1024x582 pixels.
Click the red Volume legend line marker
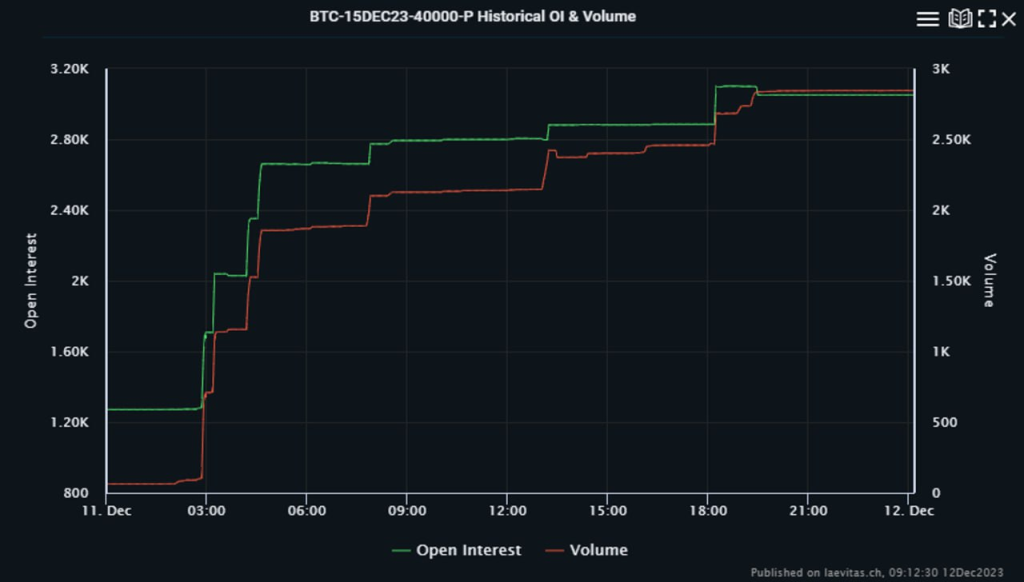[554, 550]
